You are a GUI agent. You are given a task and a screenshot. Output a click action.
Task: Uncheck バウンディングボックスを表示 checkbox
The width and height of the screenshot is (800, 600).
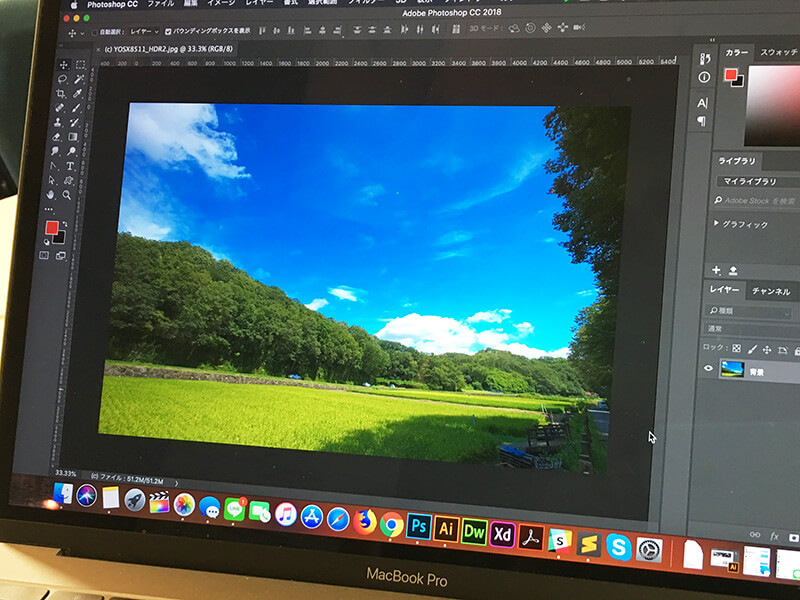pyautogui.click(x=168, y=32)
